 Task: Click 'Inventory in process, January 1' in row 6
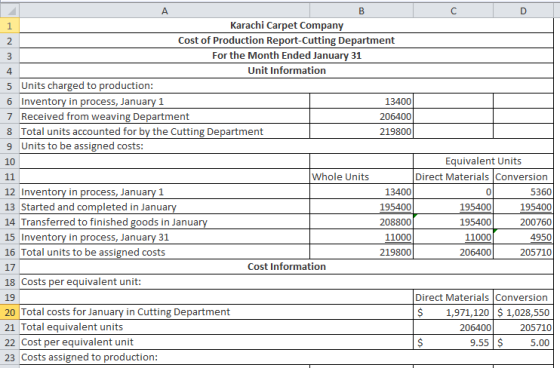click(x=164, y=101)
